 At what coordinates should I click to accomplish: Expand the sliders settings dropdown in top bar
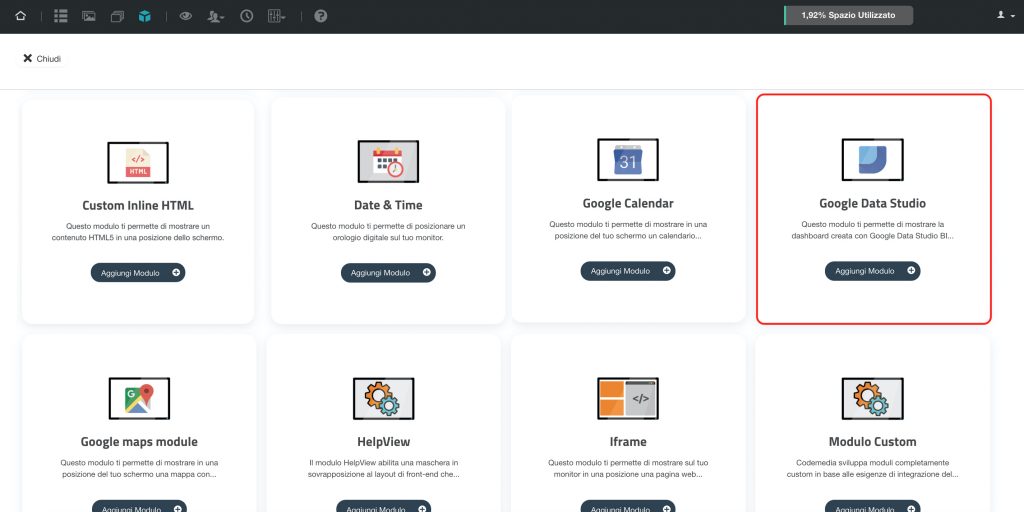276,16
